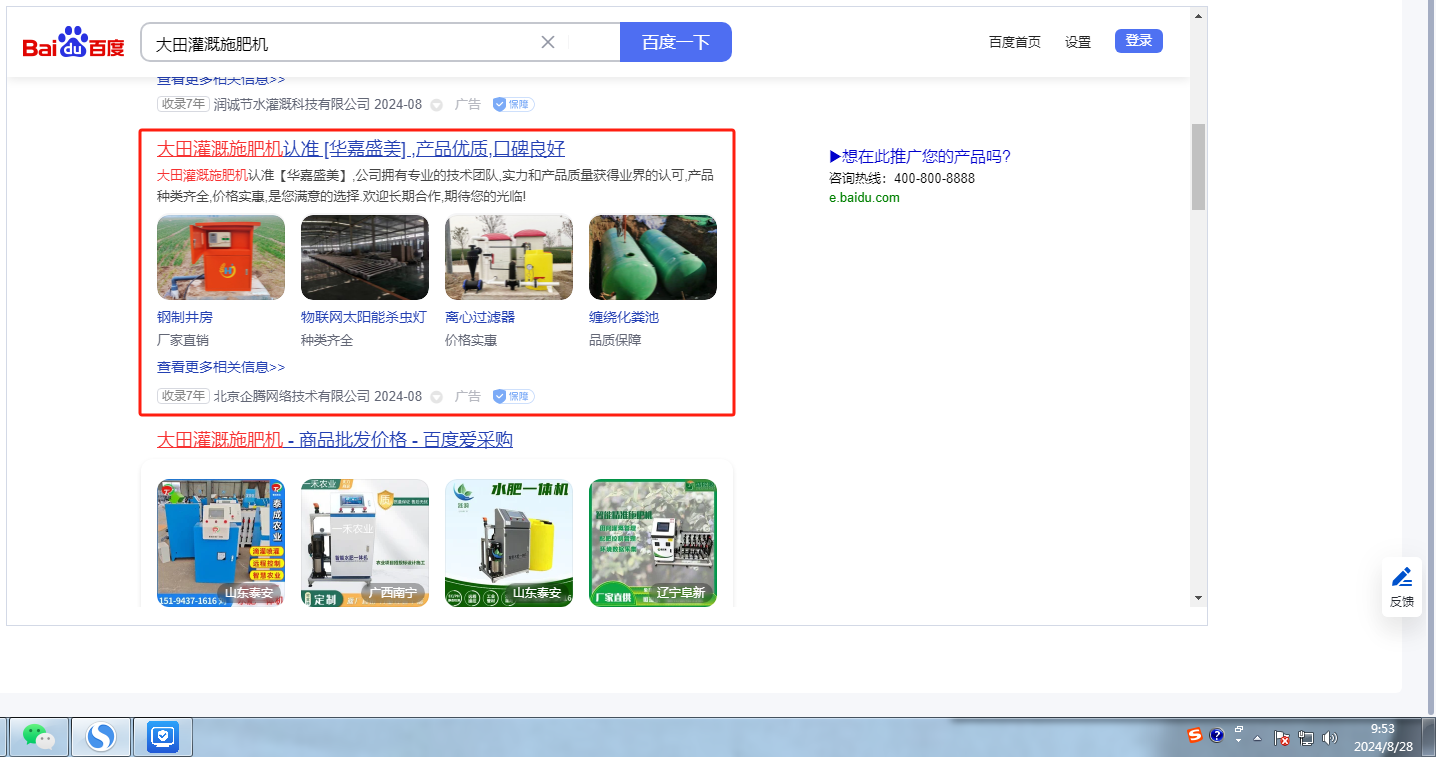Click the 保障 shield badge in 润诚节水灌溉 row
The height and width of the screenshot is (757, 1436).
[x=513, y=104]
